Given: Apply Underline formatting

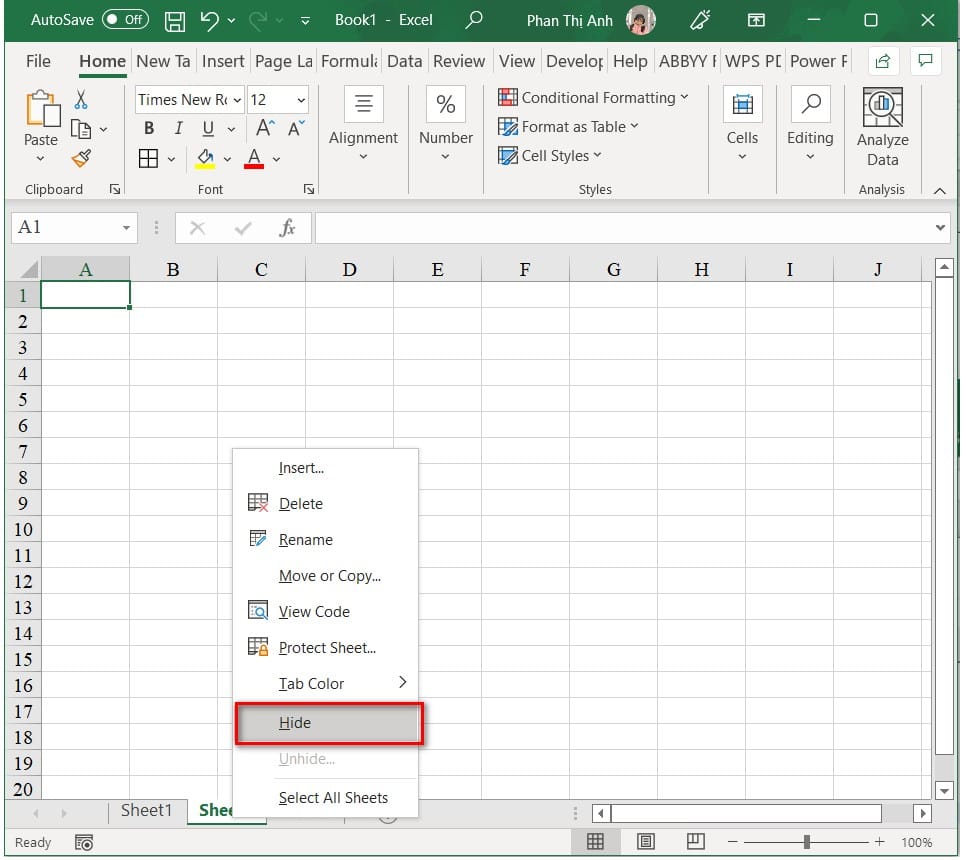Looking at the screenshot, I should [208, 128].
